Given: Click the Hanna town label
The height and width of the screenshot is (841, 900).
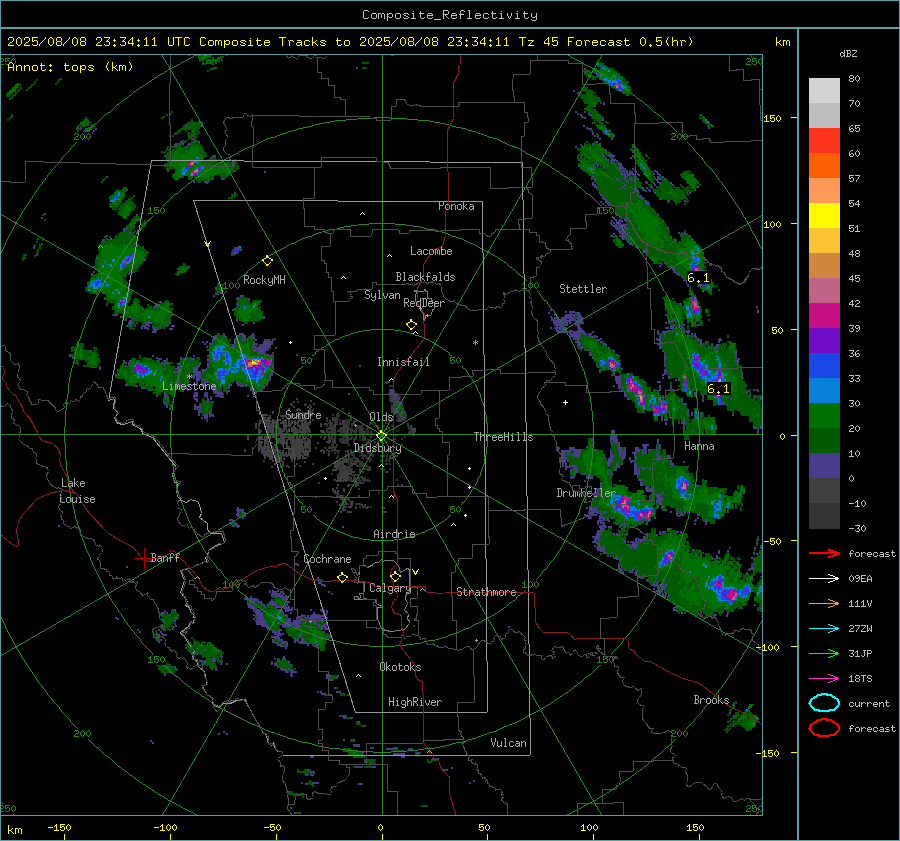Looking at the screenshot, I should [x=699, y=446].
